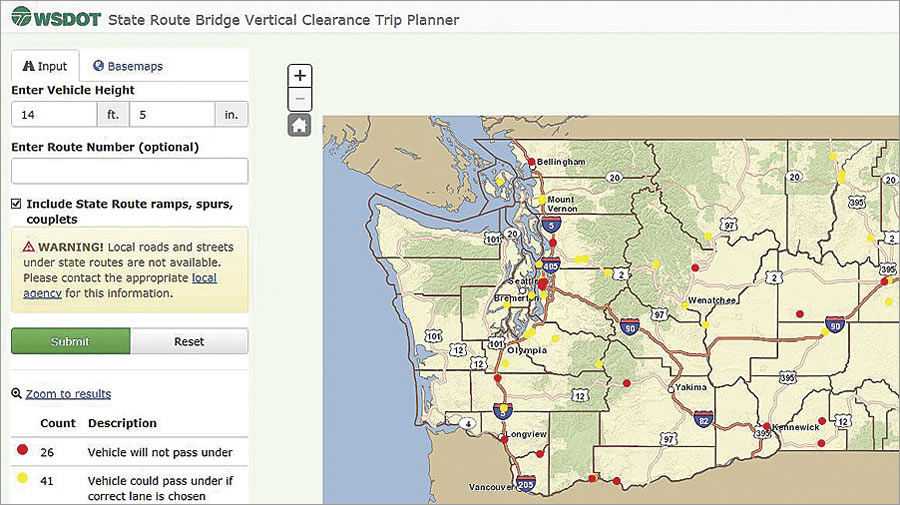Select the Input tab

[45, 66]
